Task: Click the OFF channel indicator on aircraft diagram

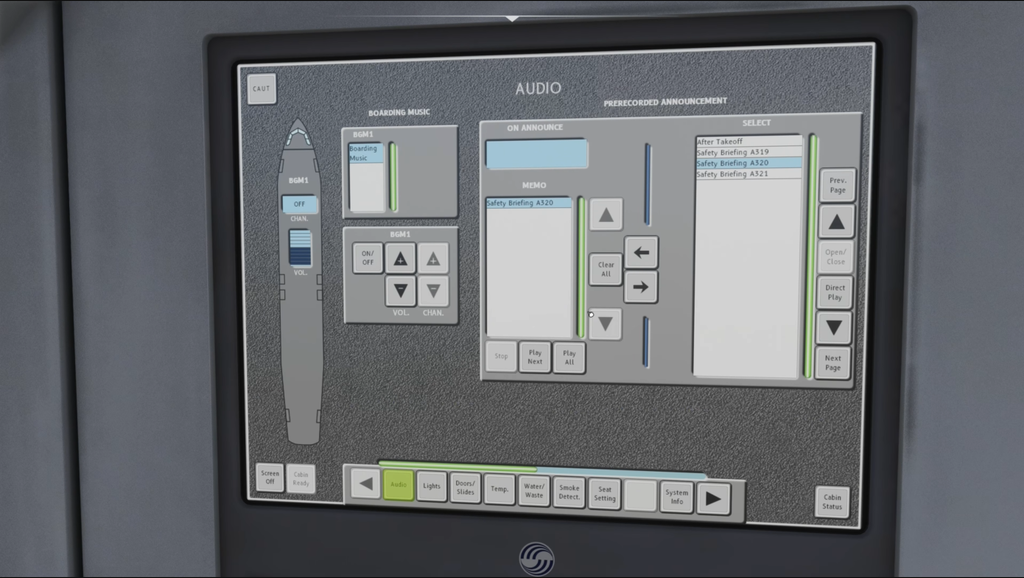Action: 299,204
